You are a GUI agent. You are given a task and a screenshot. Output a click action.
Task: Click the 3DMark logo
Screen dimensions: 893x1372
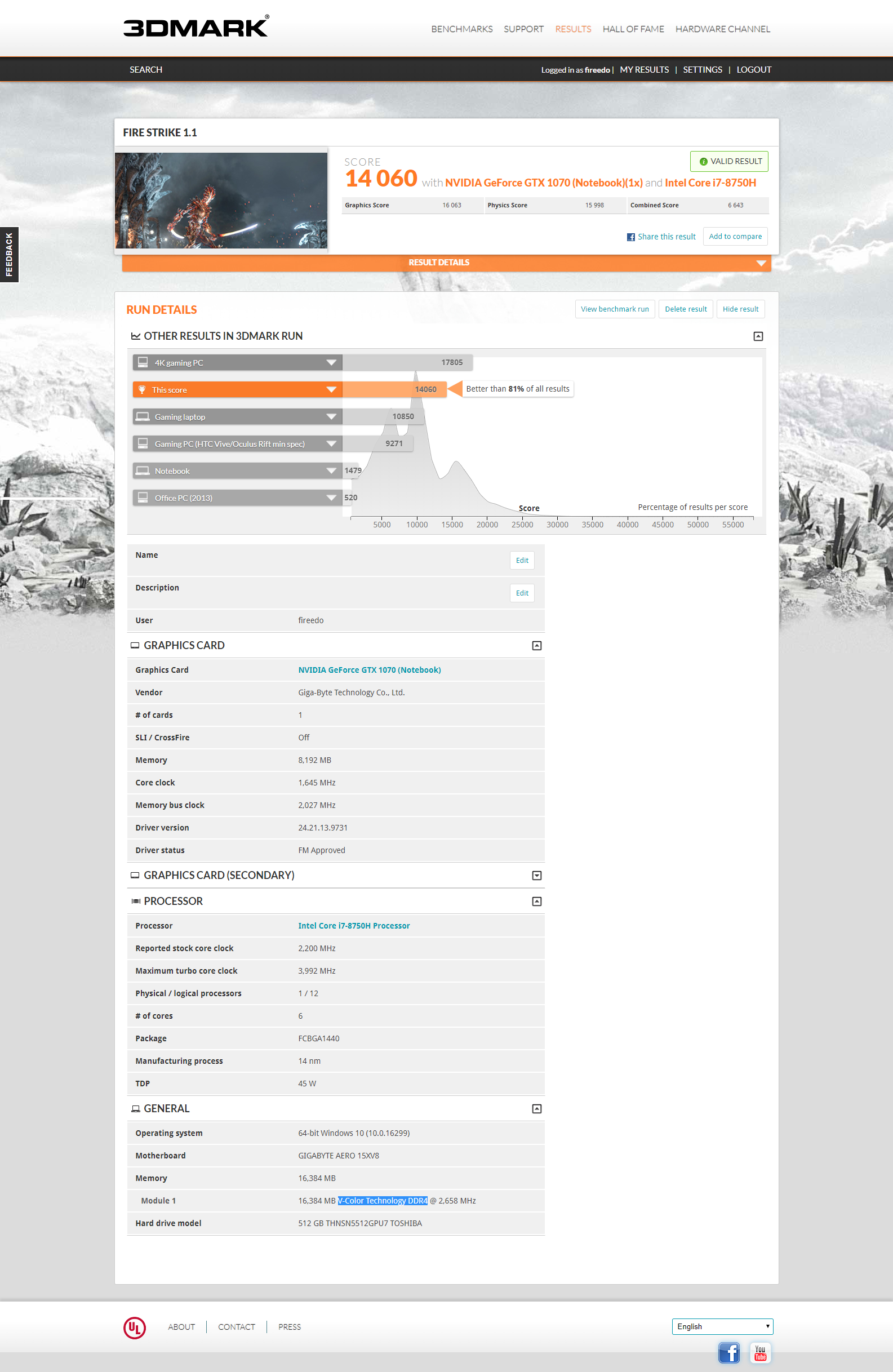pos(196,26)
